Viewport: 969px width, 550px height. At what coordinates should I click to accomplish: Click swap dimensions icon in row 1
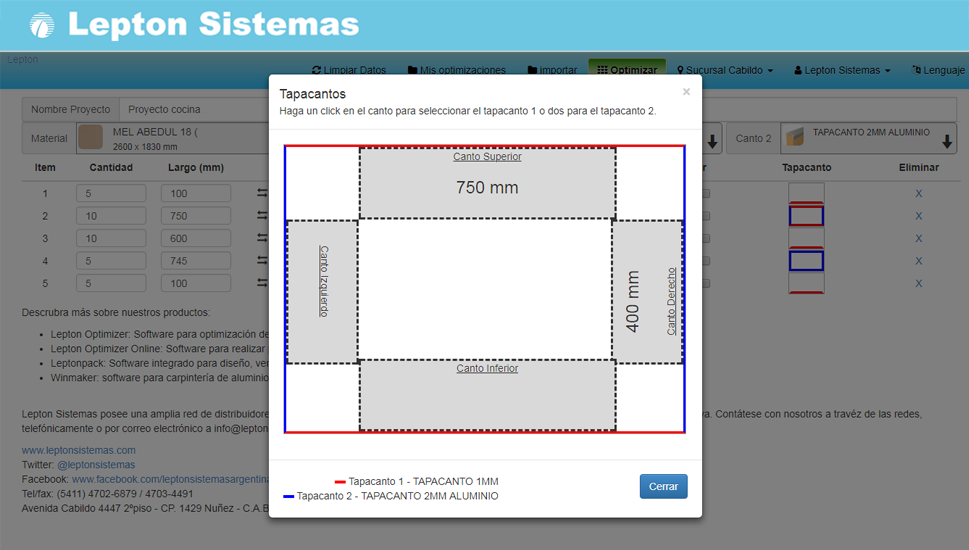coord(263,193)
